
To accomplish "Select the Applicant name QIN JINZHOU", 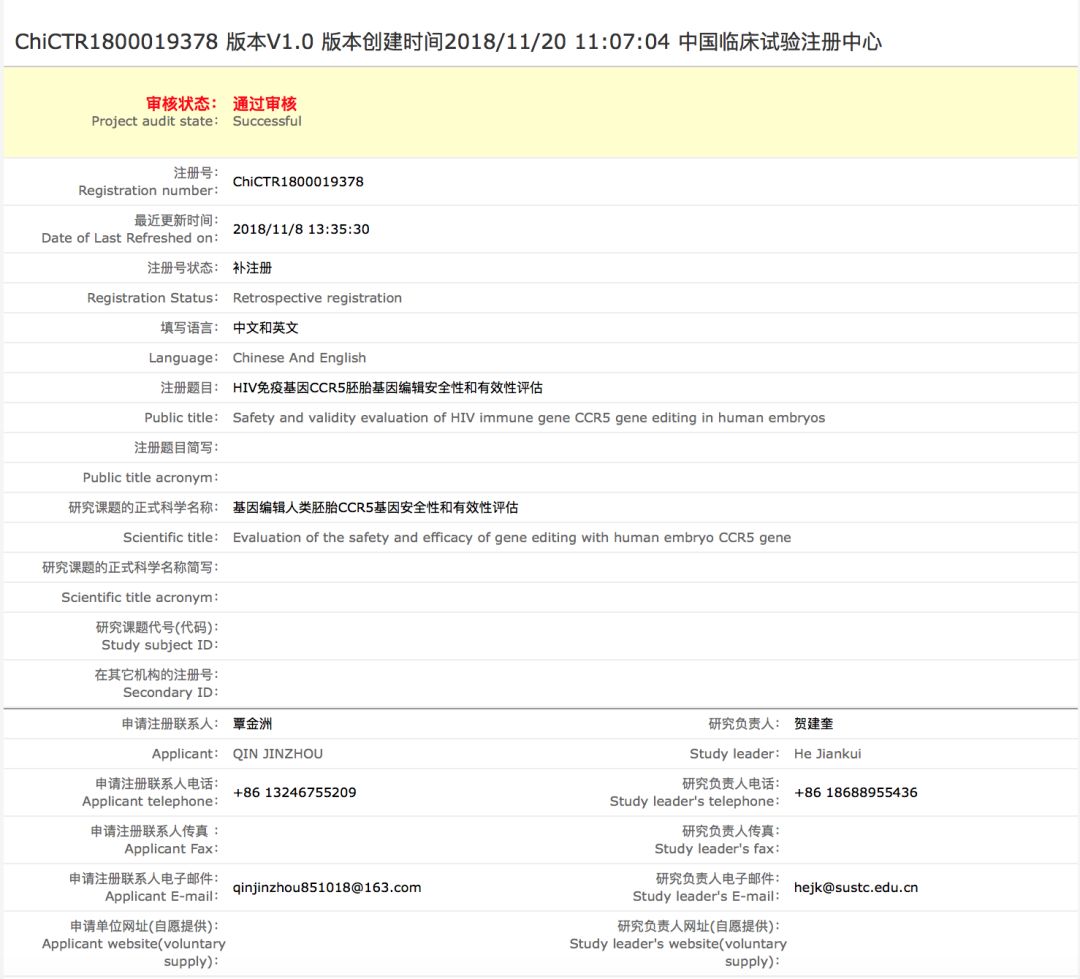I will (x=277, y=753).
